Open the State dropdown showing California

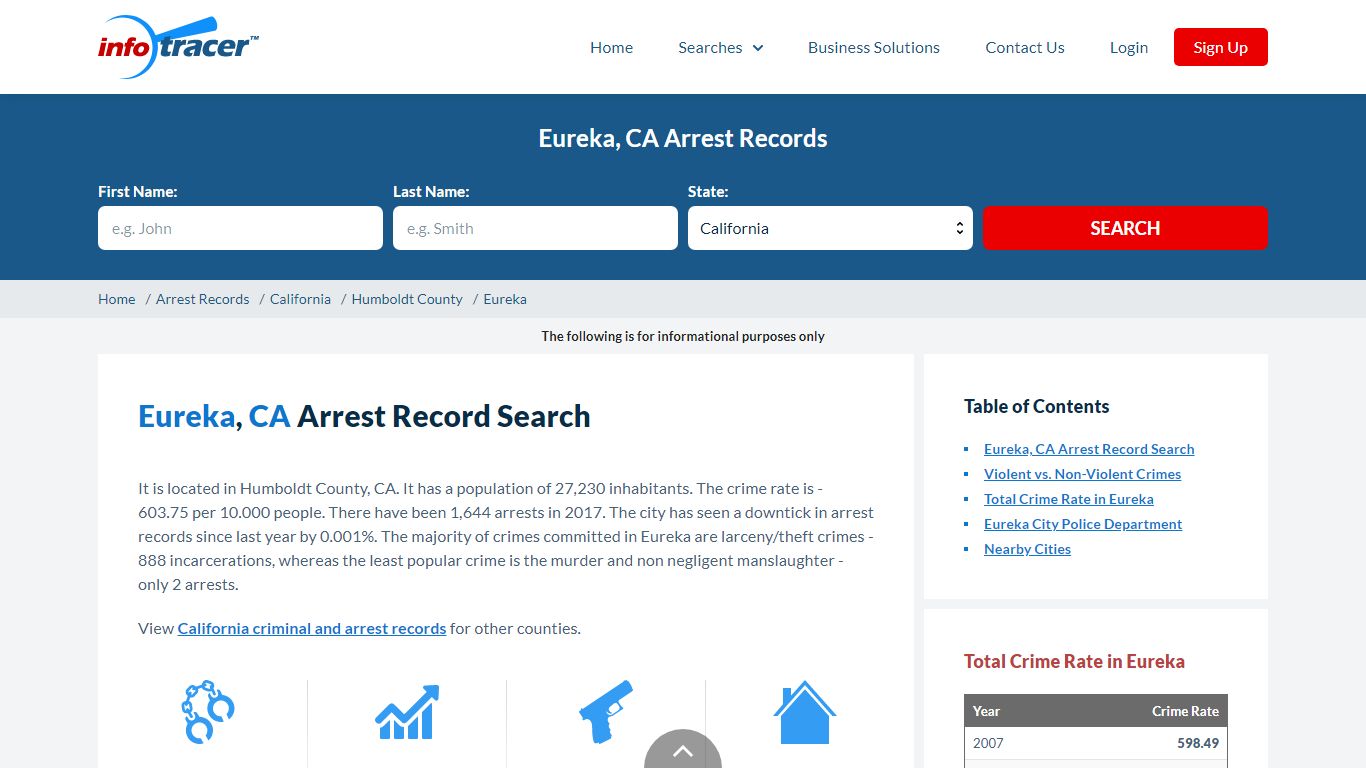pos(830,228)
